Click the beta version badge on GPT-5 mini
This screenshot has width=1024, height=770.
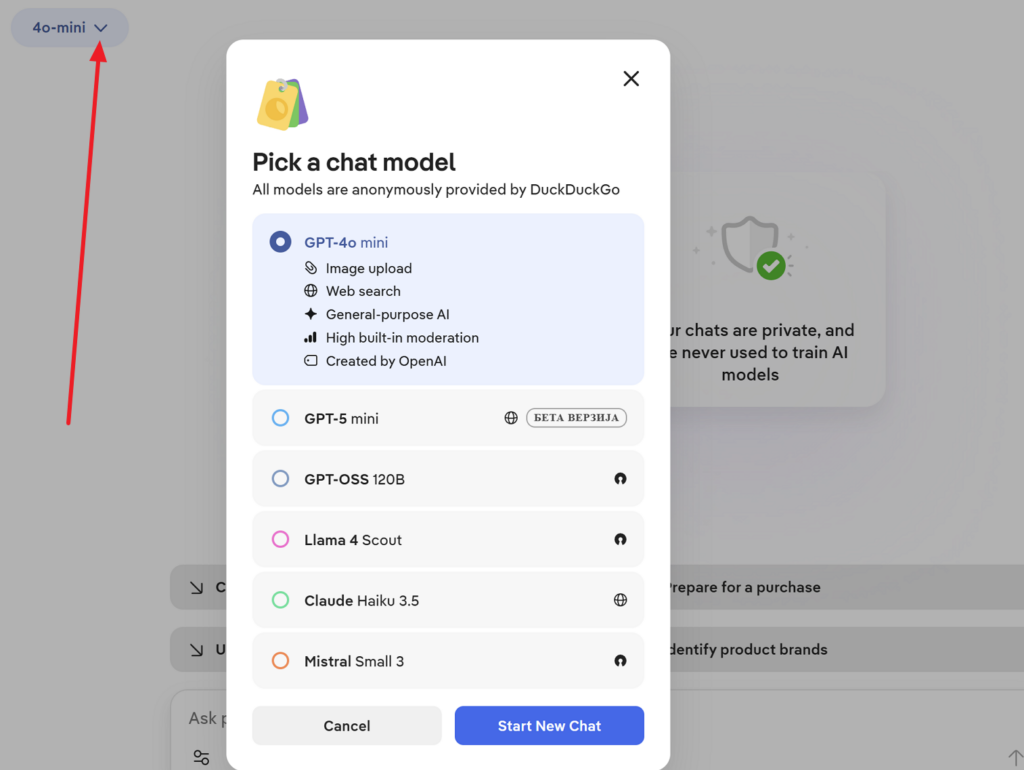click(576, 418)
